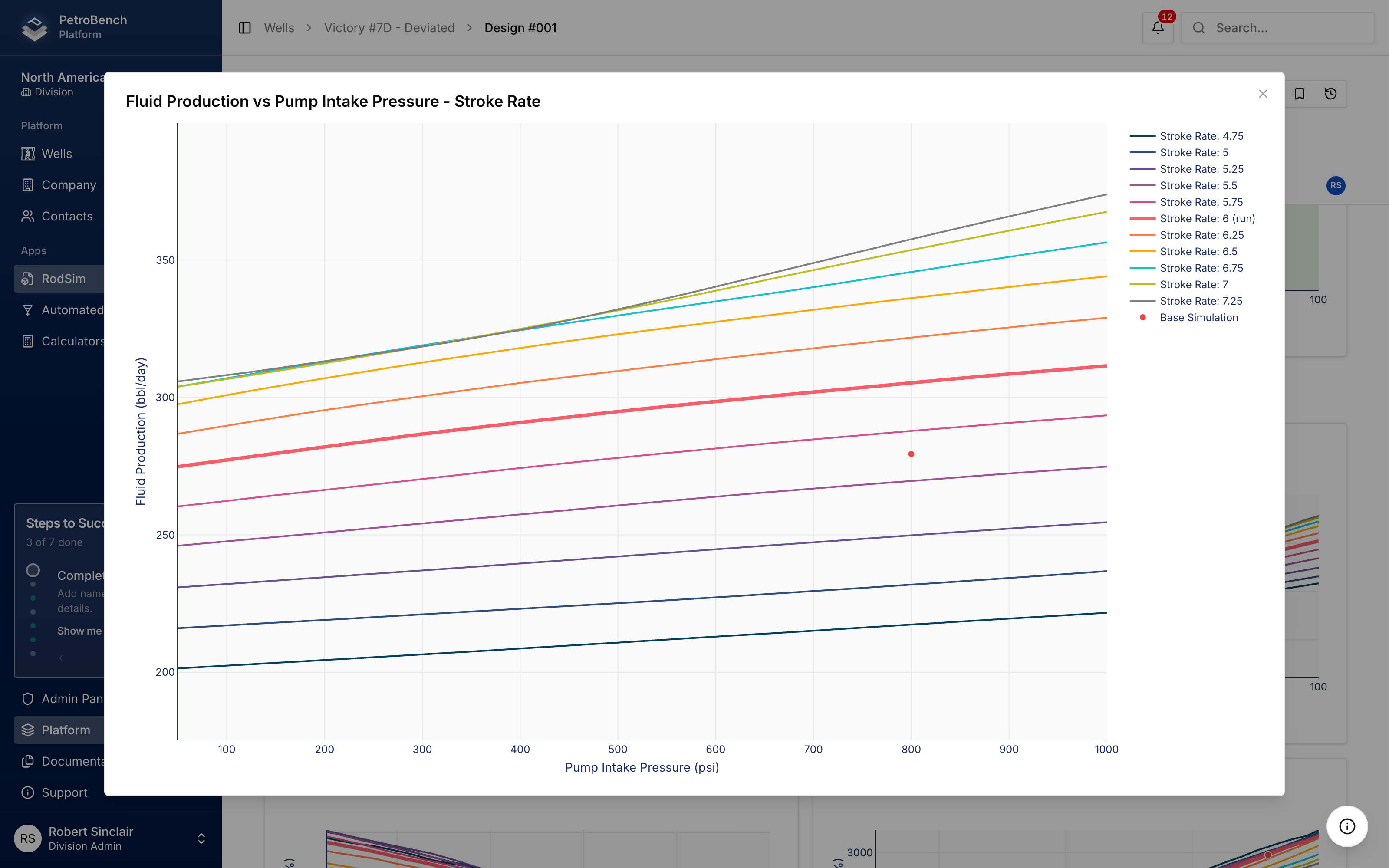The width and height of the screenshot is (1389, 868).
Task: Click the bookmark icon
Action: tap(1300, 94)
